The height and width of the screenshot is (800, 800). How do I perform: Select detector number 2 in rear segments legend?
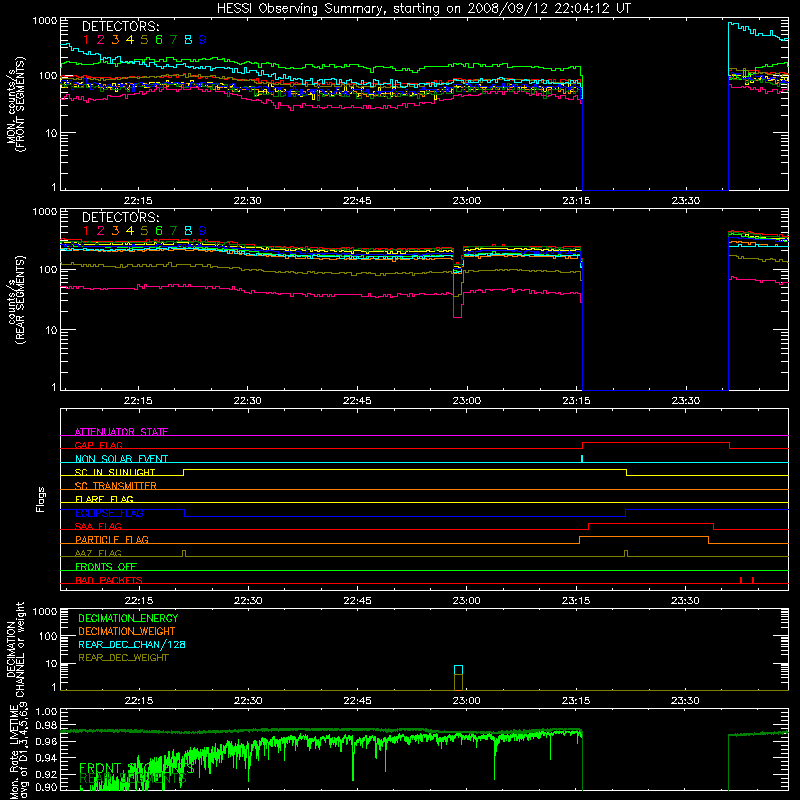click(x=101, y=231)
